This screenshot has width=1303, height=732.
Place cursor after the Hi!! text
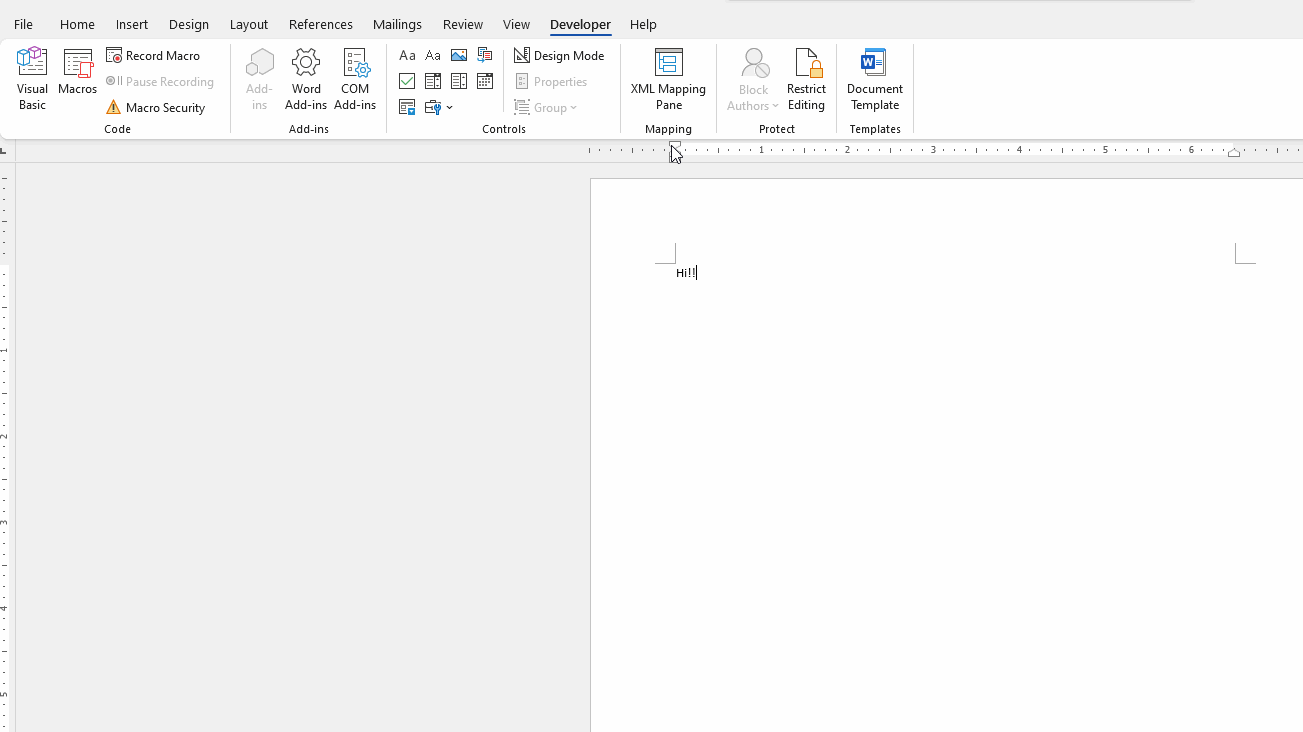tap(696, 272)
